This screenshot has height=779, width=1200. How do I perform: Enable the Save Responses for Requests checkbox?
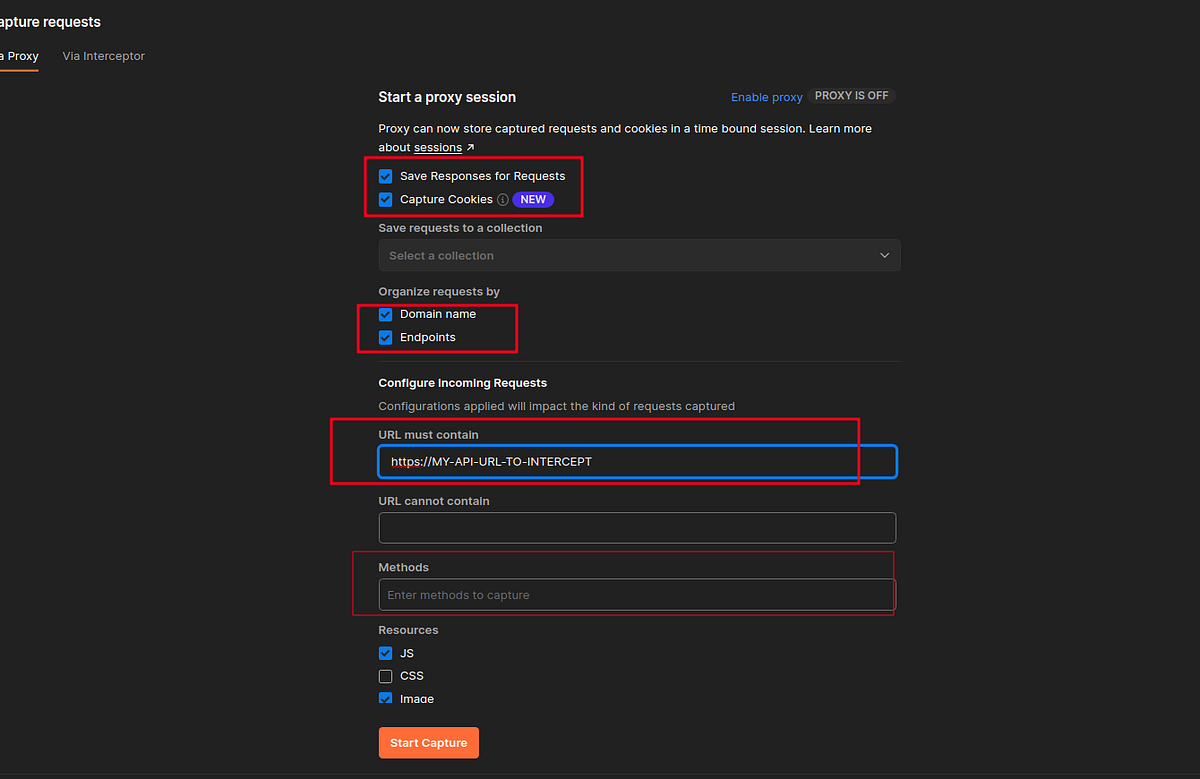point(385,175)
